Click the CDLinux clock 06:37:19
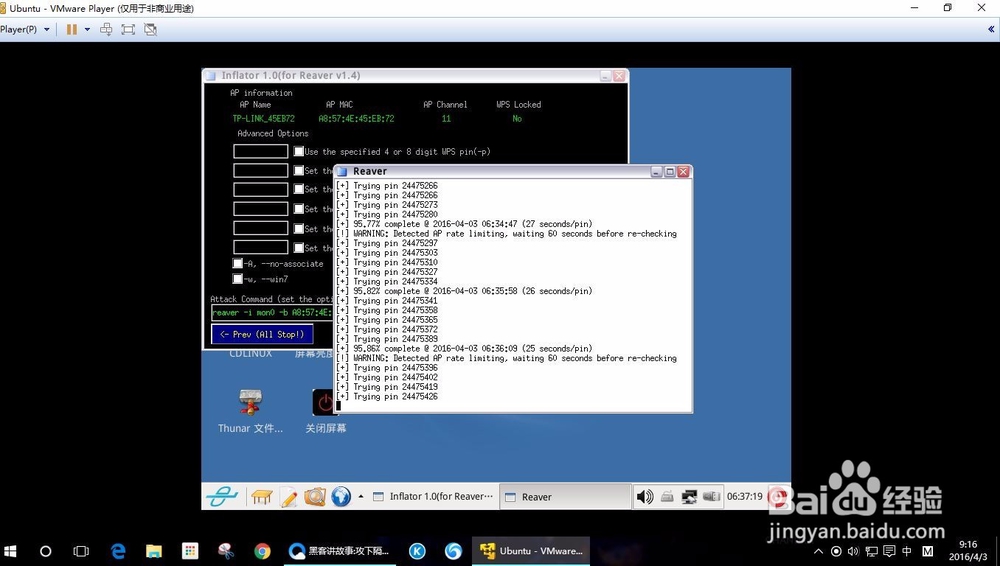 744,496
